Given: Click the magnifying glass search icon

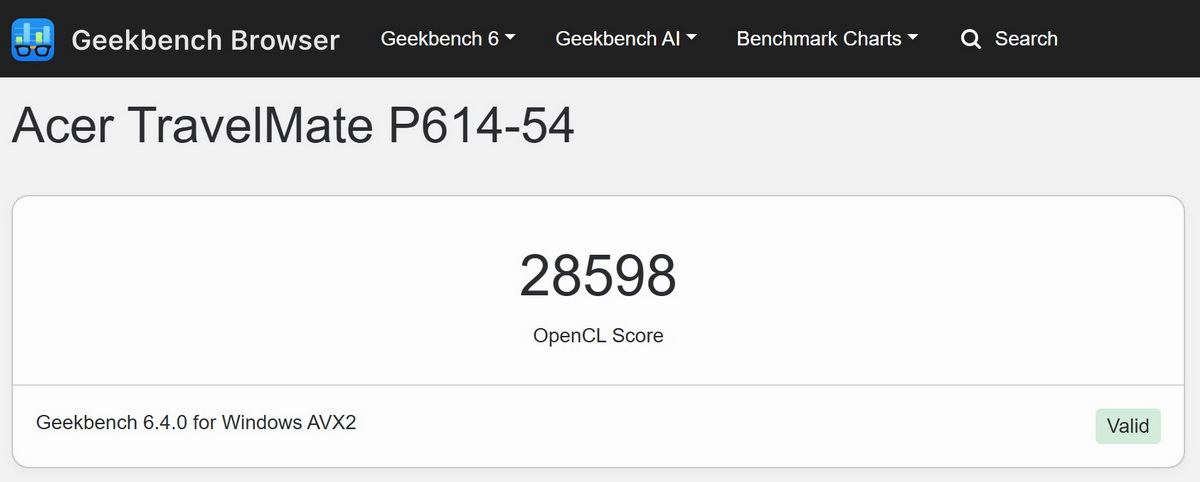Looking at the screenshot, I should [x=970, y=40].
